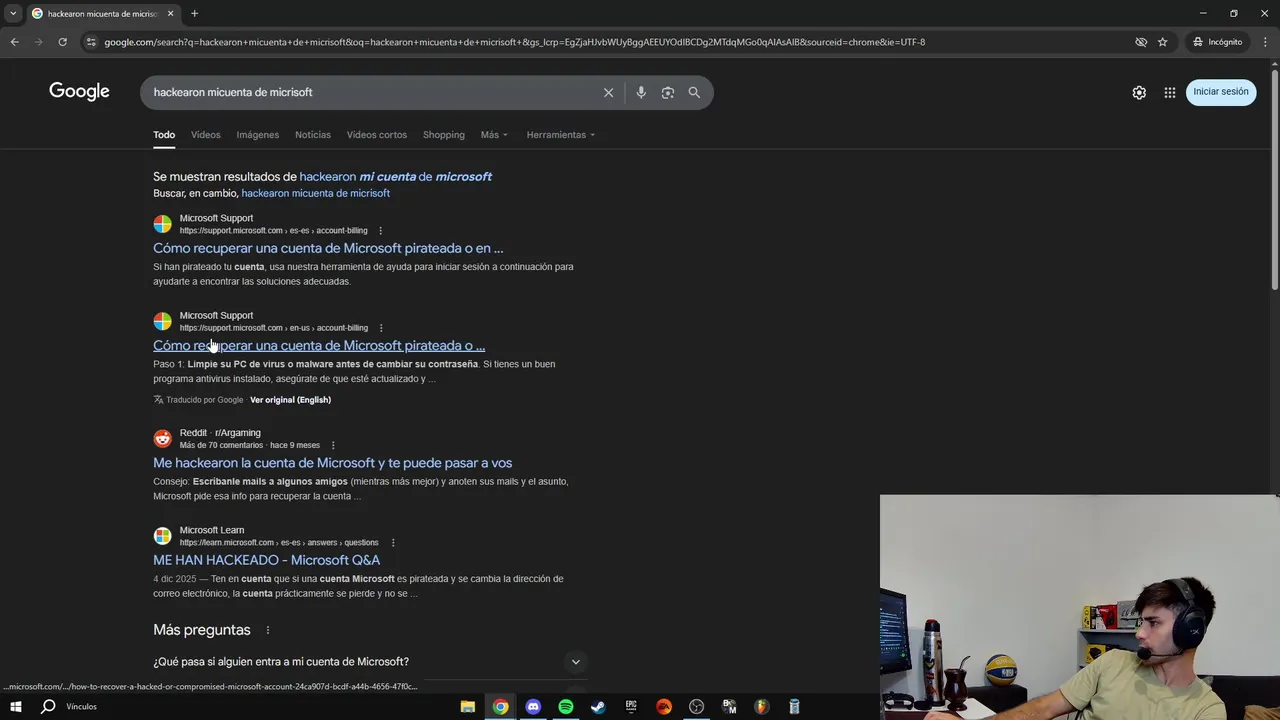Click Ver original (English) link

click(x=290, y=400)
